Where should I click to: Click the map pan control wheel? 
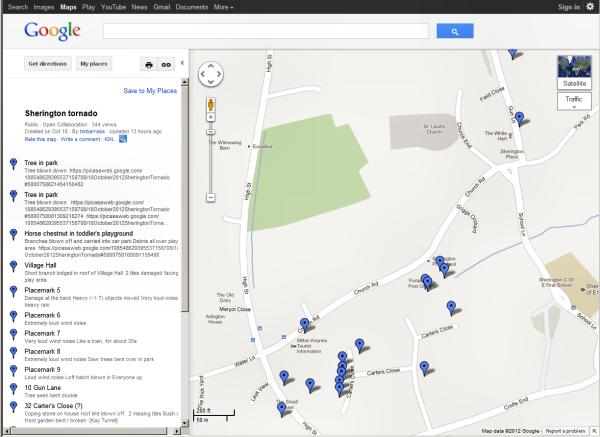(x=211, y=74)
